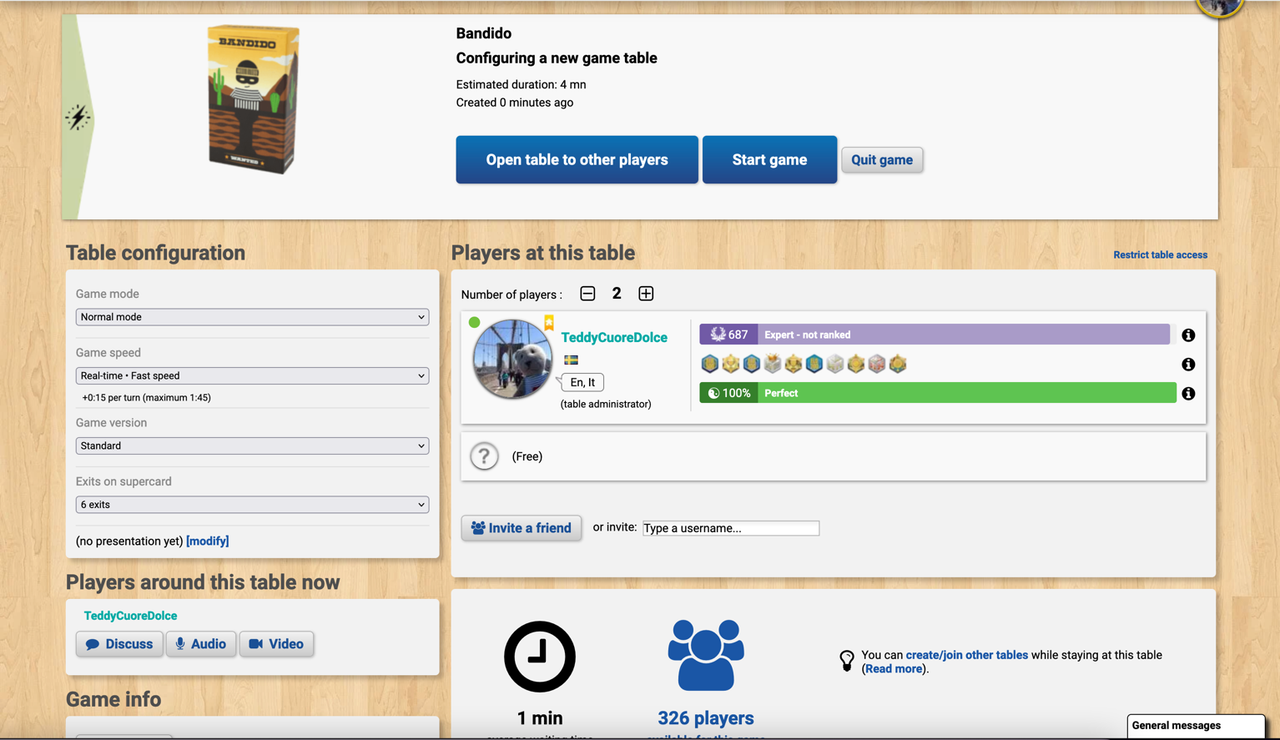Start the game now

770,160
